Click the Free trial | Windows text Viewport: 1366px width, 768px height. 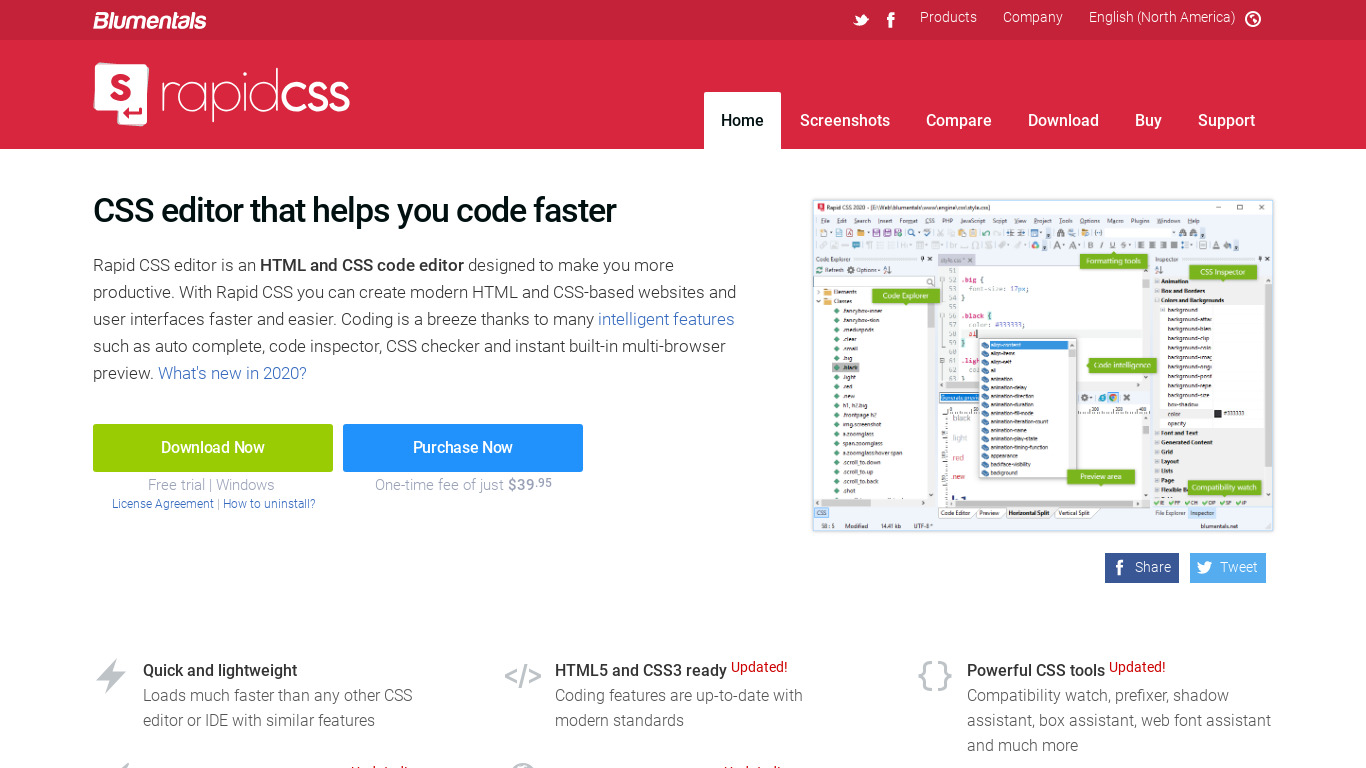click(211, 485)
